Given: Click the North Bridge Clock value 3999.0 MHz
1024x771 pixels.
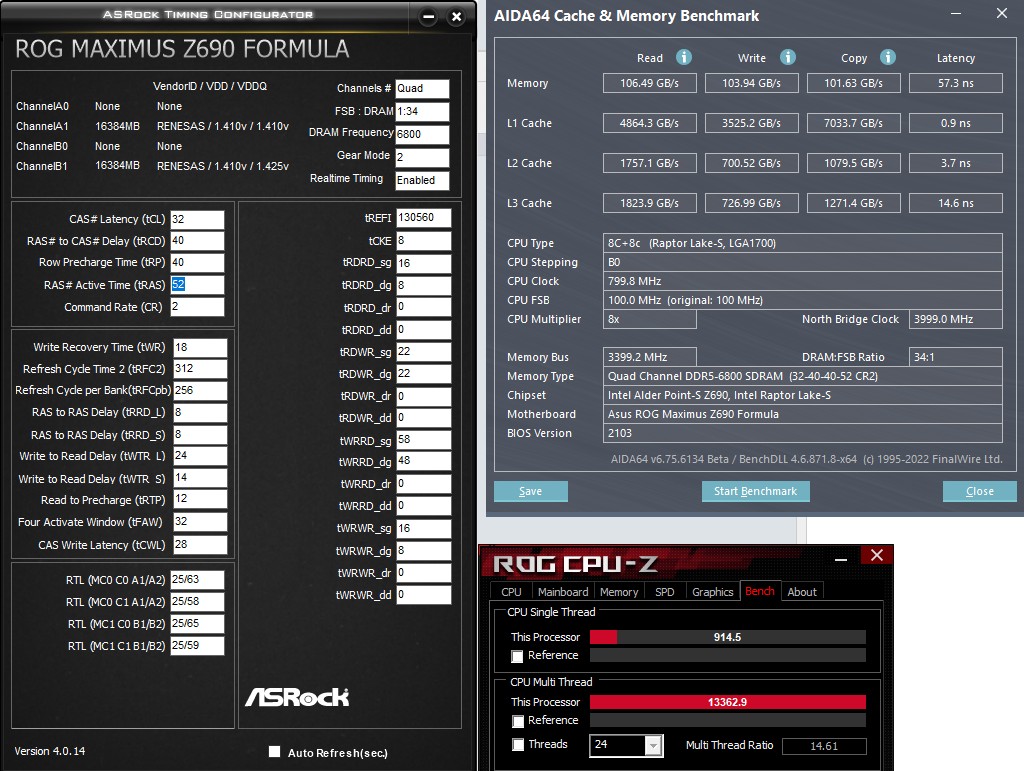Looking at the screenshot, I should pyautogui.click(x=956, y=319).
